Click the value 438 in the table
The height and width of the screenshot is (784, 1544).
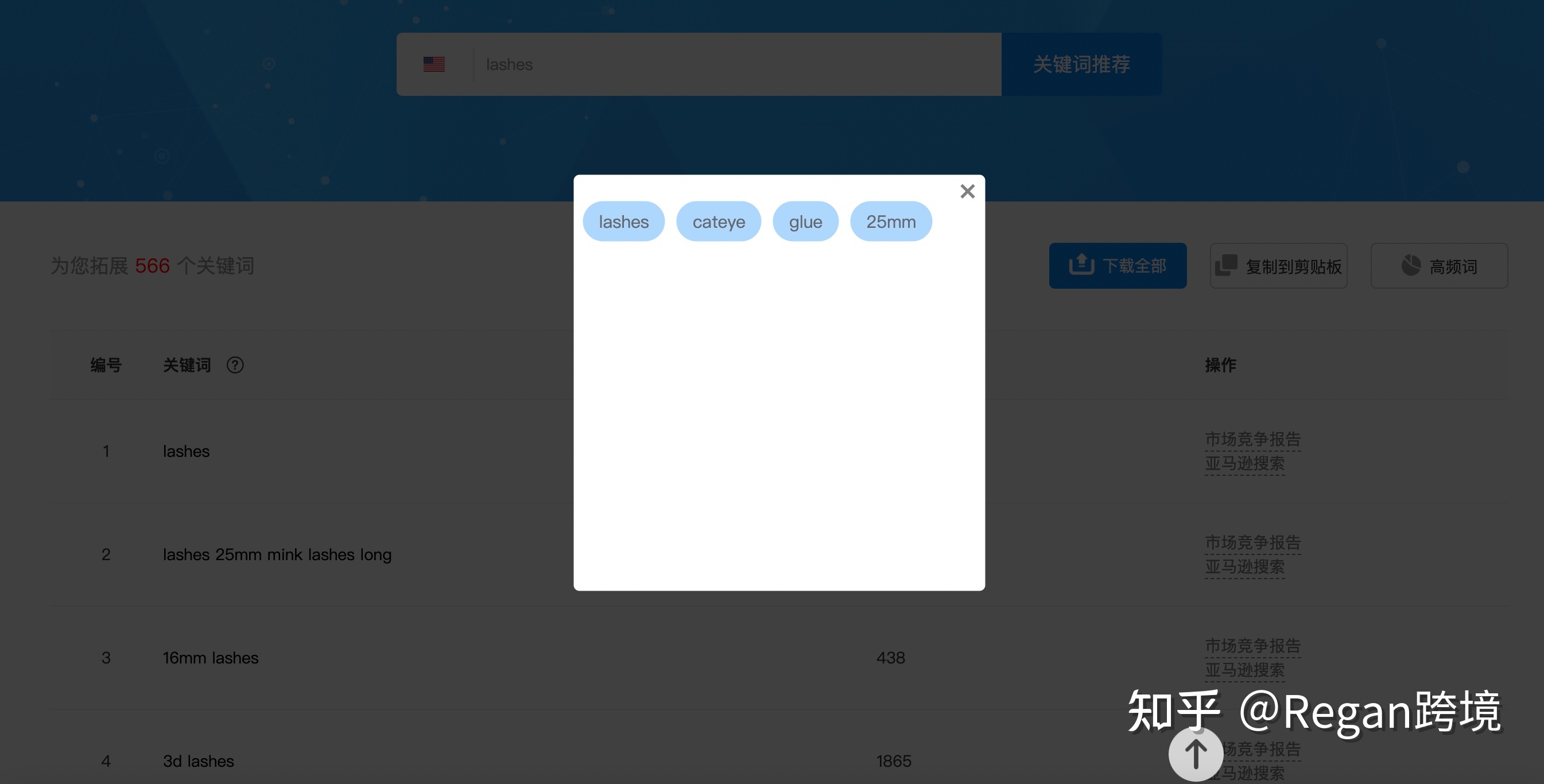(x=890, y=658)
